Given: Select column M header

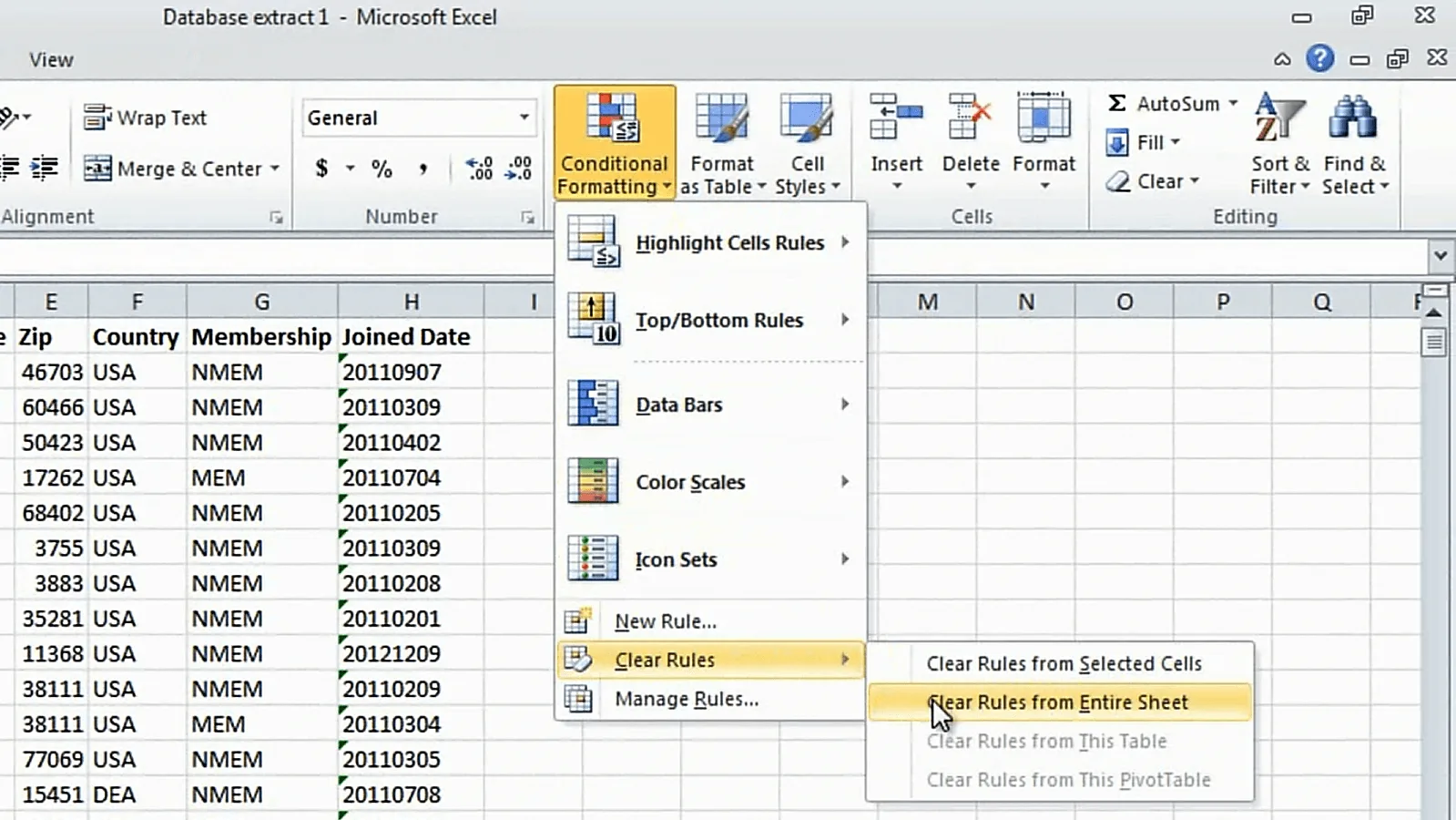Looking at the screenshot, I should pos(927,302).
